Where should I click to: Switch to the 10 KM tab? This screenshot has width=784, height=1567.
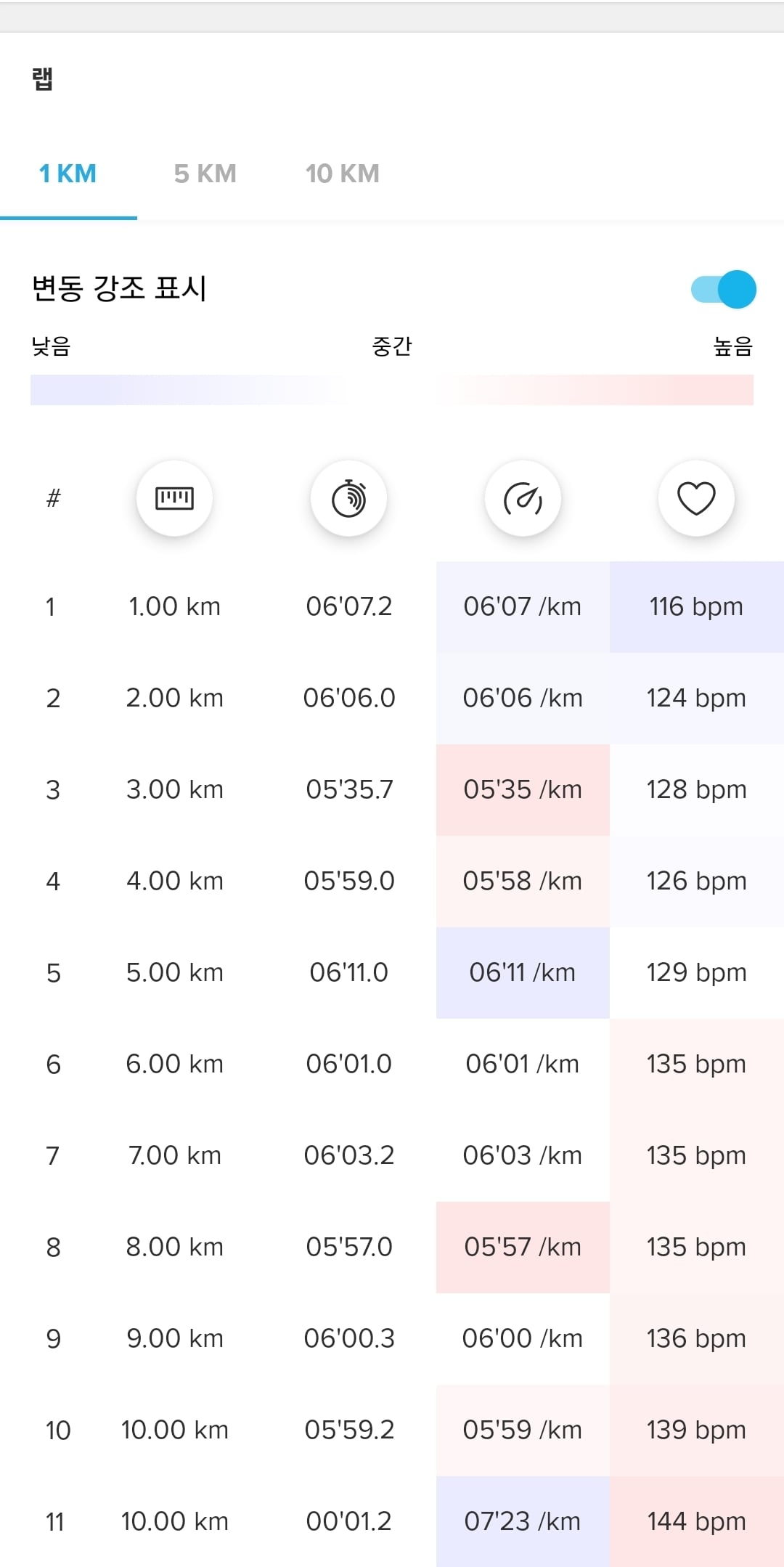pos(343,174)
